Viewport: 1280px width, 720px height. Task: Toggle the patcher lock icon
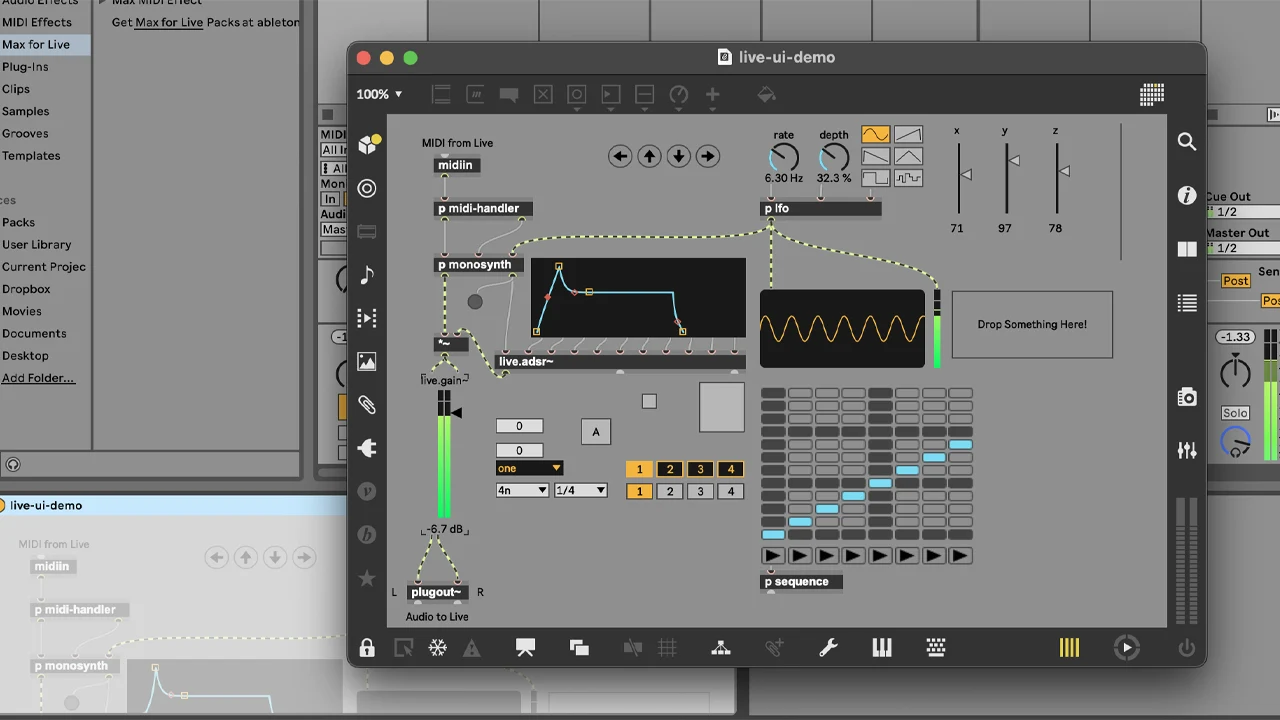[x=367, y=648]
